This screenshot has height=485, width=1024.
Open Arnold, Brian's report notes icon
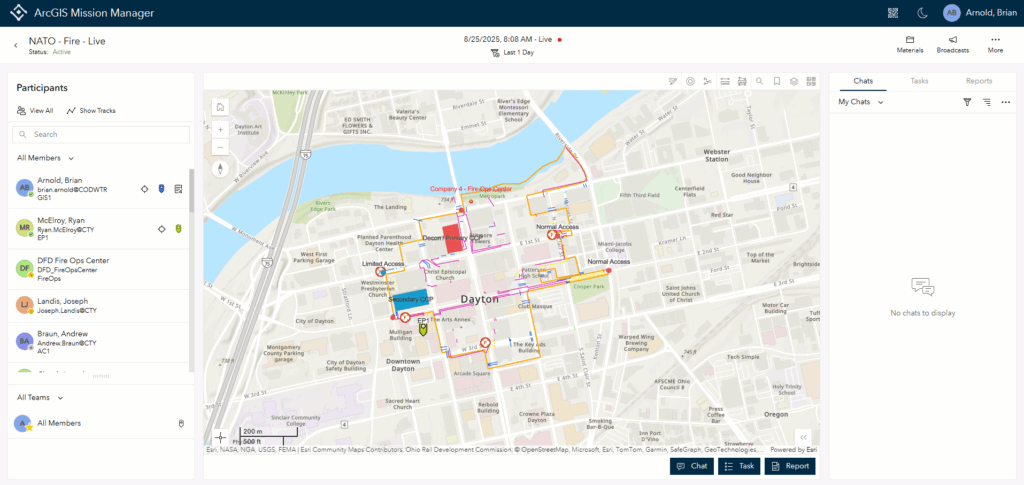click(178, 189)
